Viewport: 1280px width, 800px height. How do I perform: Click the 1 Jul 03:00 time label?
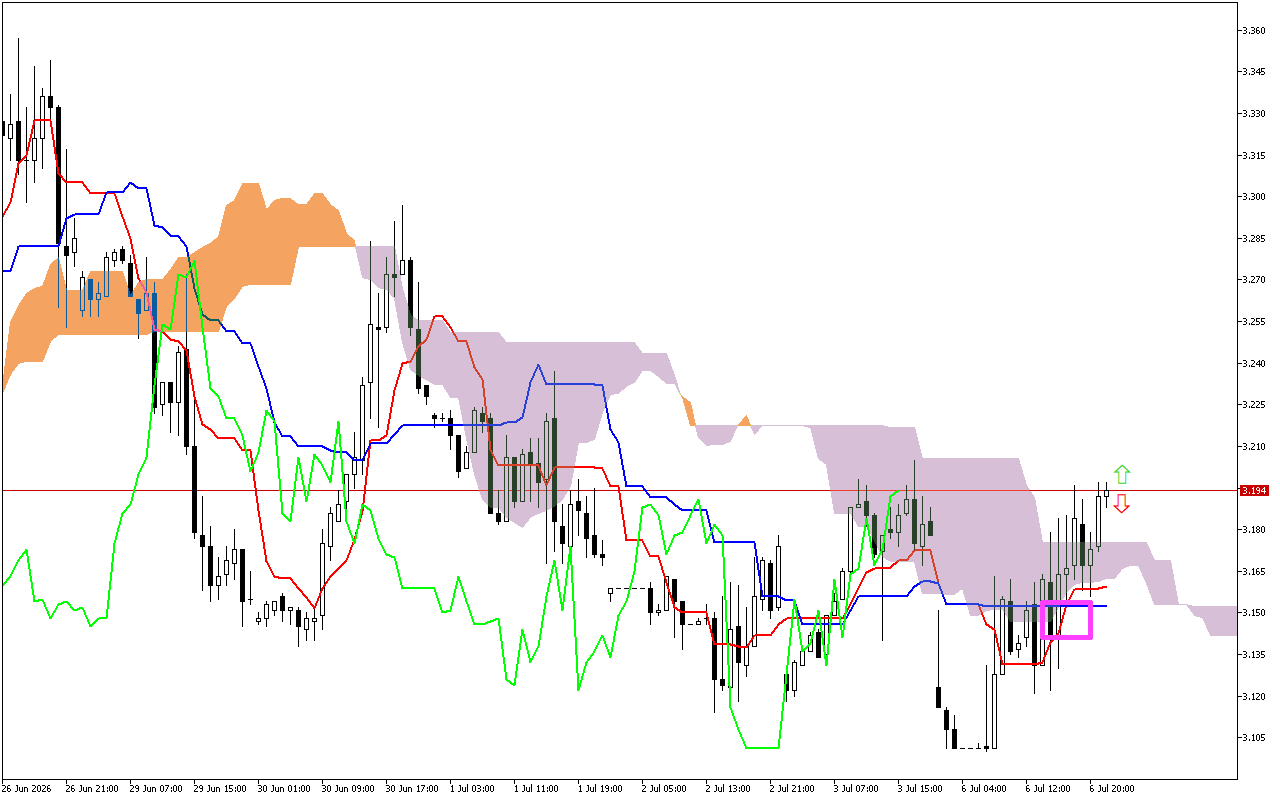[x=474, y=788]
